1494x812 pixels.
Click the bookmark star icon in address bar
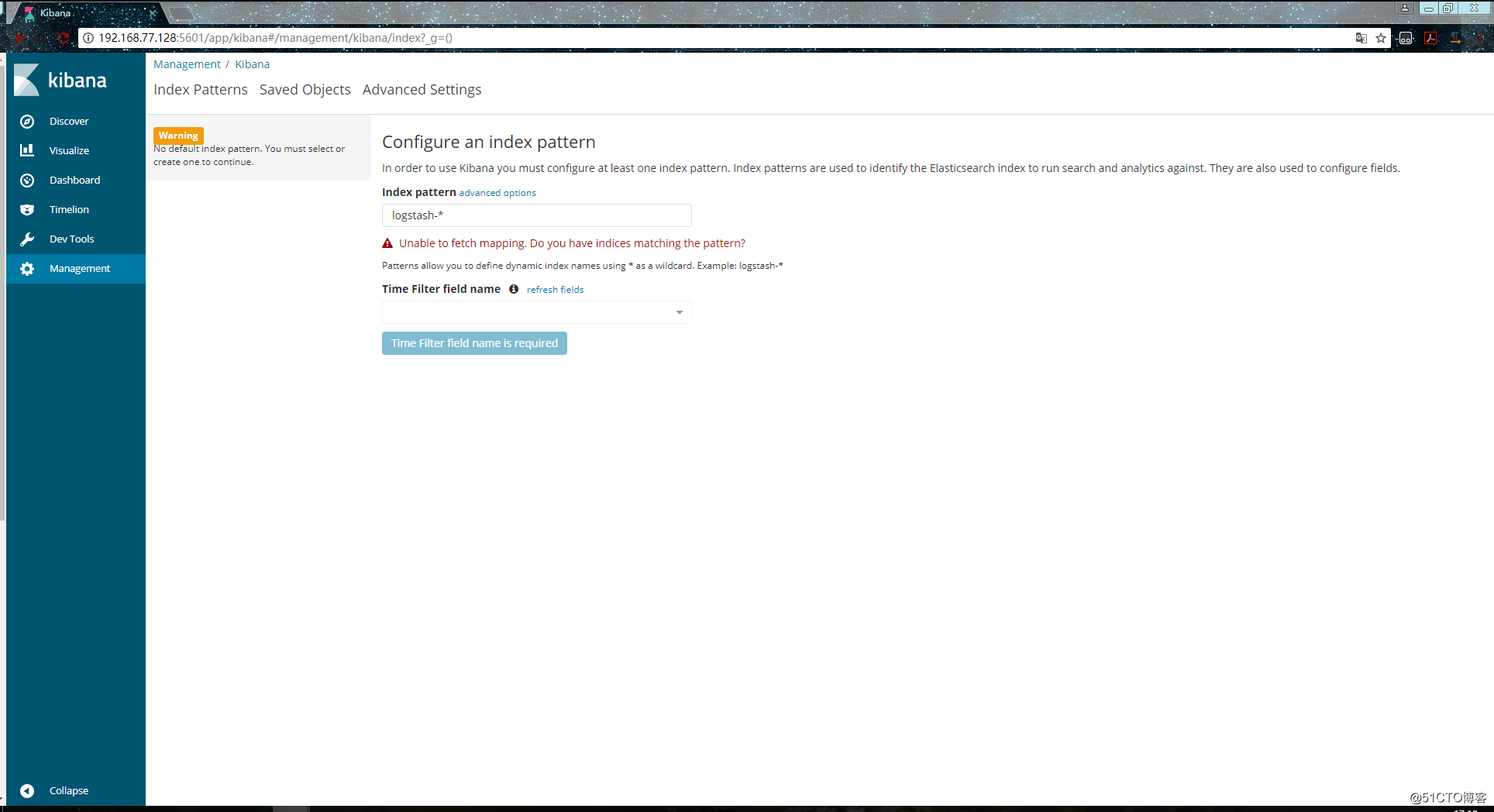pyautogui.click(x=1381, y=38)
